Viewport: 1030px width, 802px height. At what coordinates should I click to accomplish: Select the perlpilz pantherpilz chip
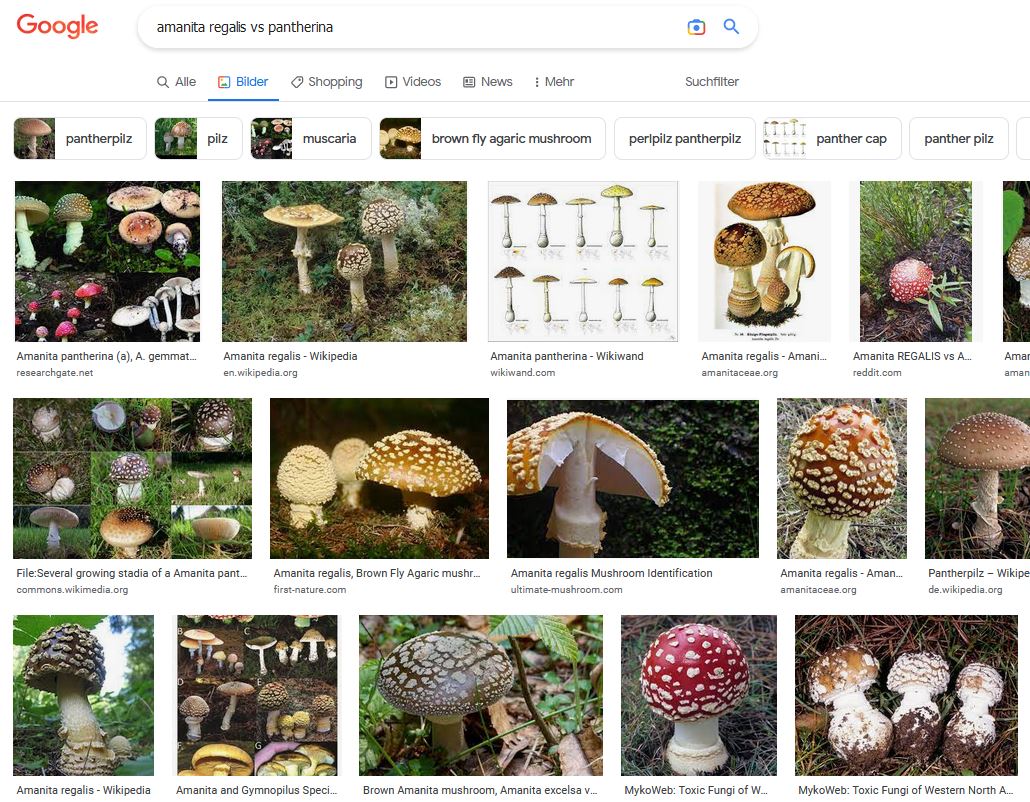point(684,139)
